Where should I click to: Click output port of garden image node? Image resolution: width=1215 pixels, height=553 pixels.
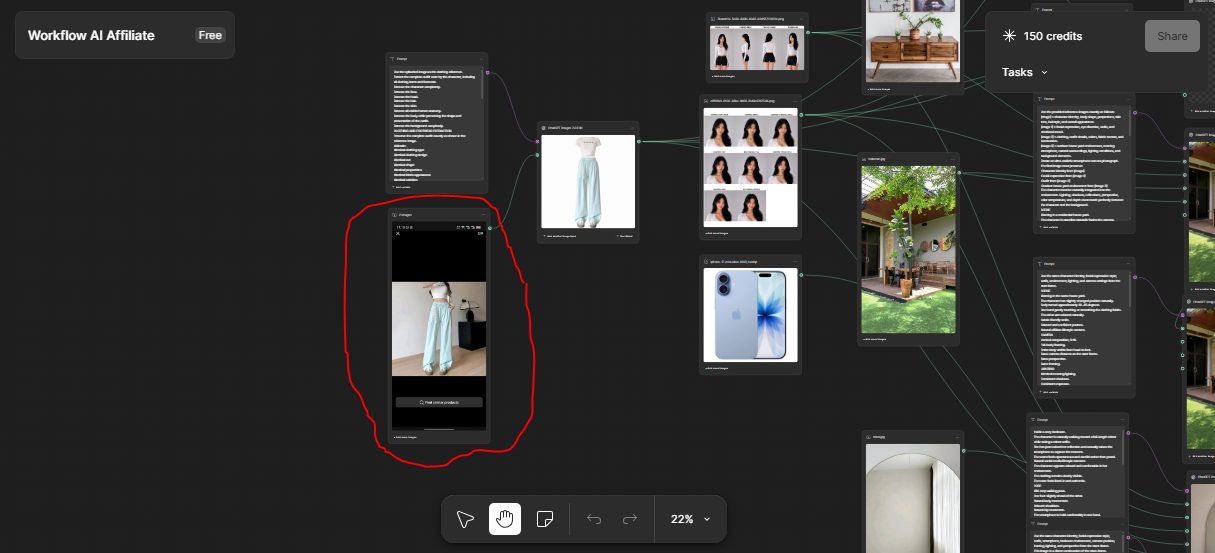959,172
